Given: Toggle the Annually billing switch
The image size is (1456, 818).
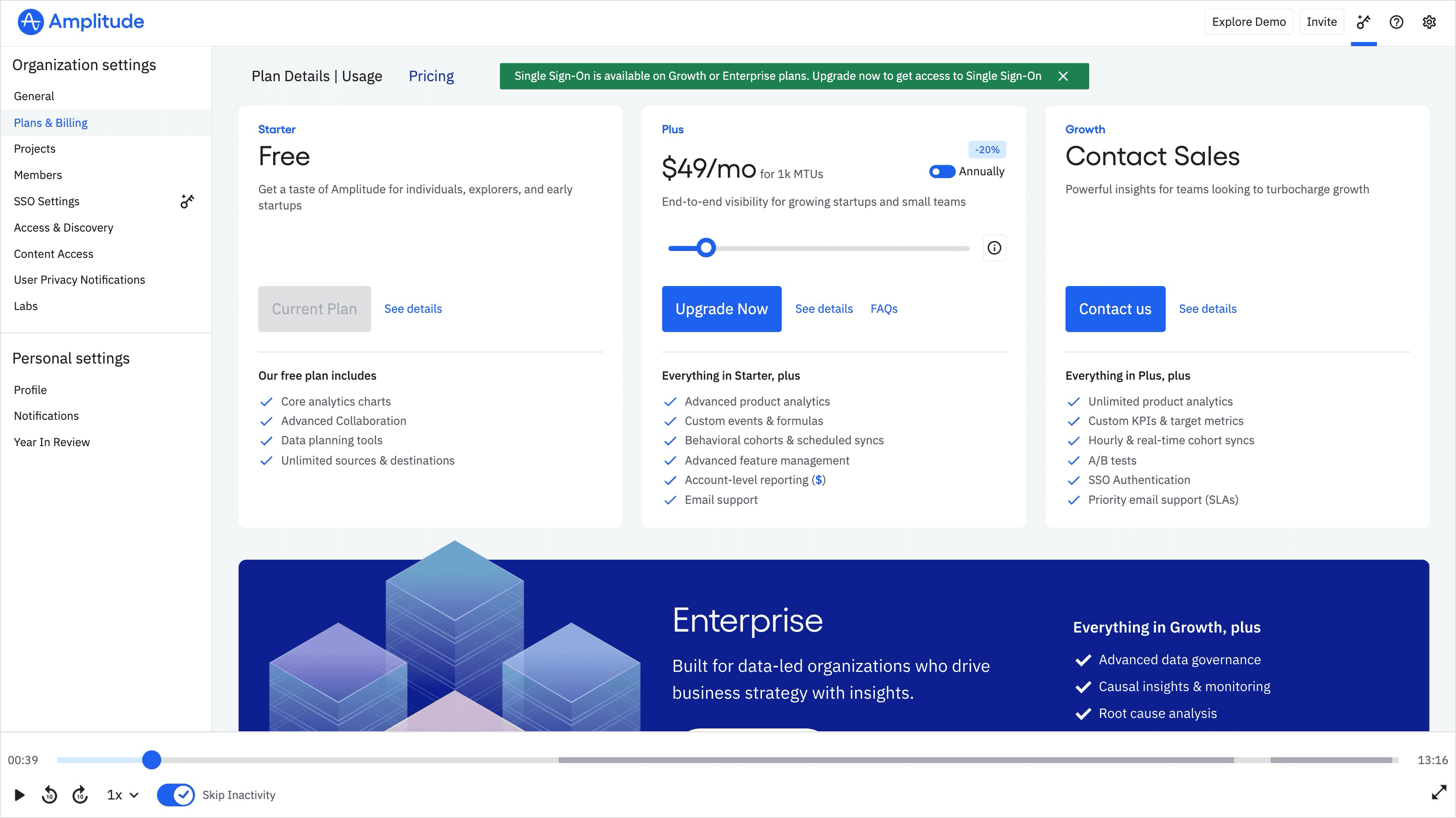Looking at the screenshot, I should [941, 172].
